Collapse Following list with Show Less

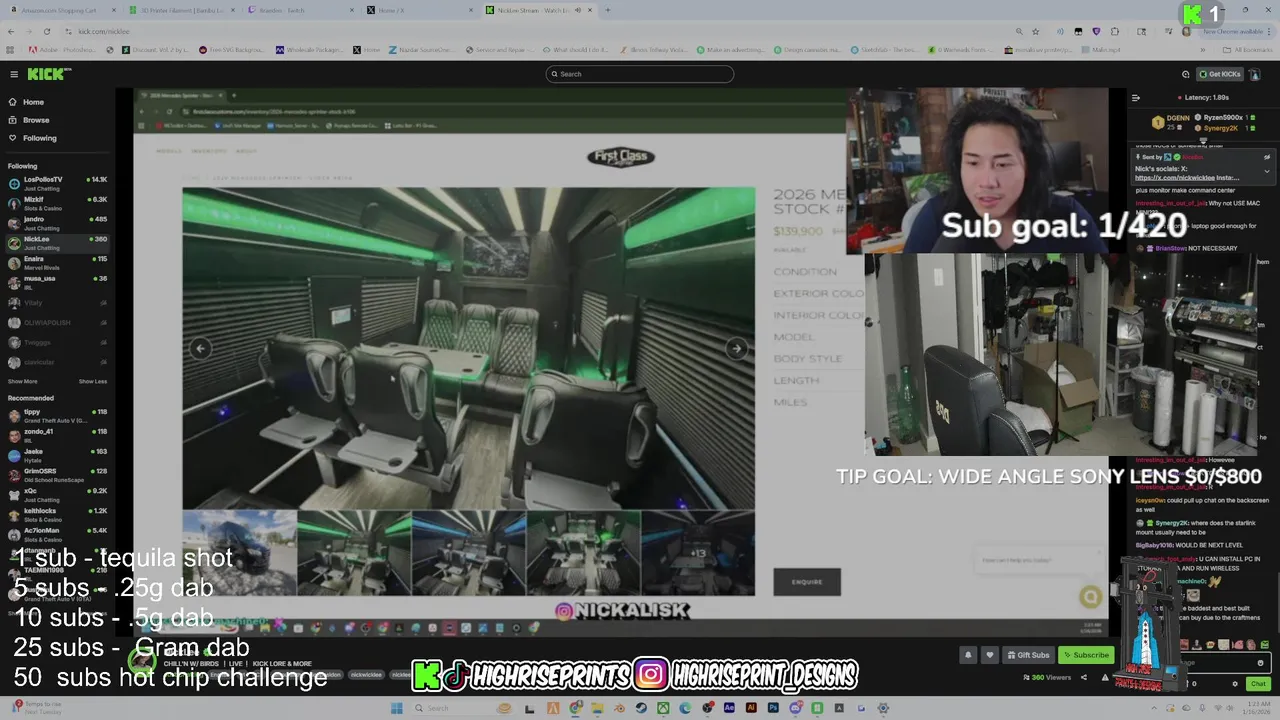coord(93,381)
